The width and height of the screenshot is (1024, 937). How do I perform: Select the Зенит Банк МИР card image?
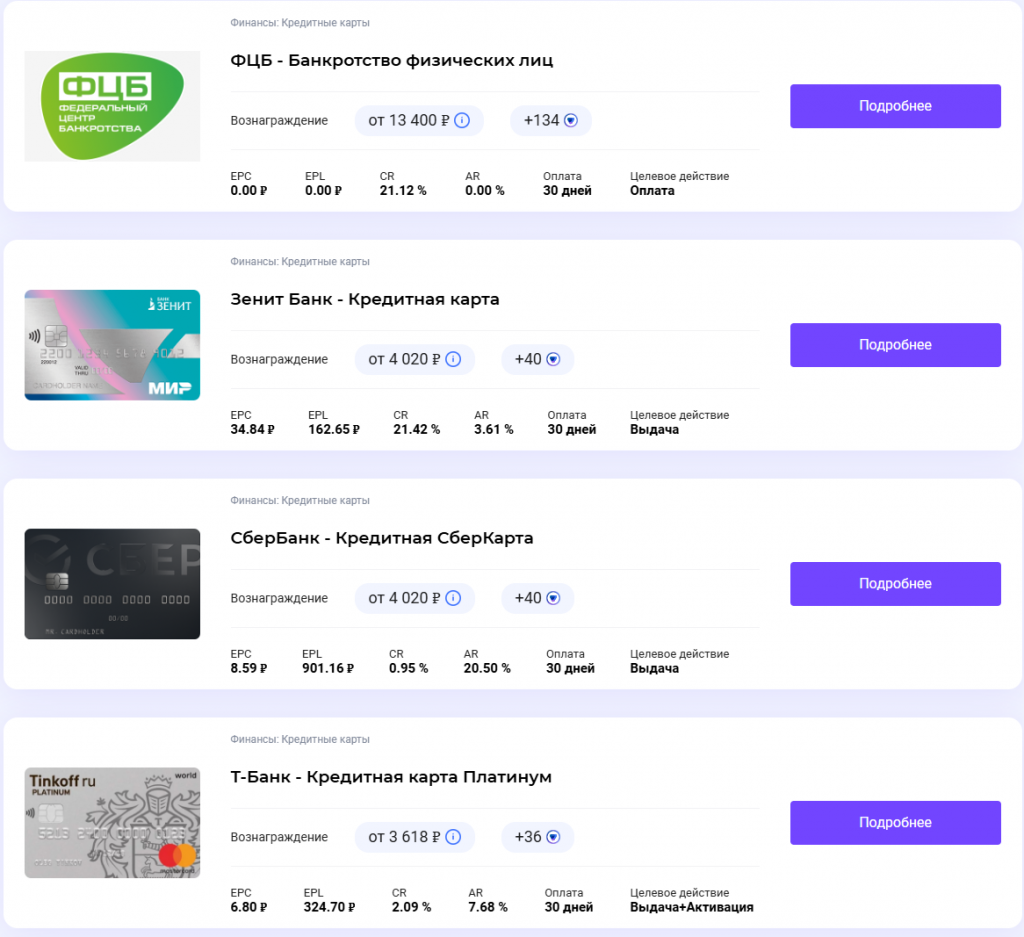pyautogui.click(x=111, y=344)
